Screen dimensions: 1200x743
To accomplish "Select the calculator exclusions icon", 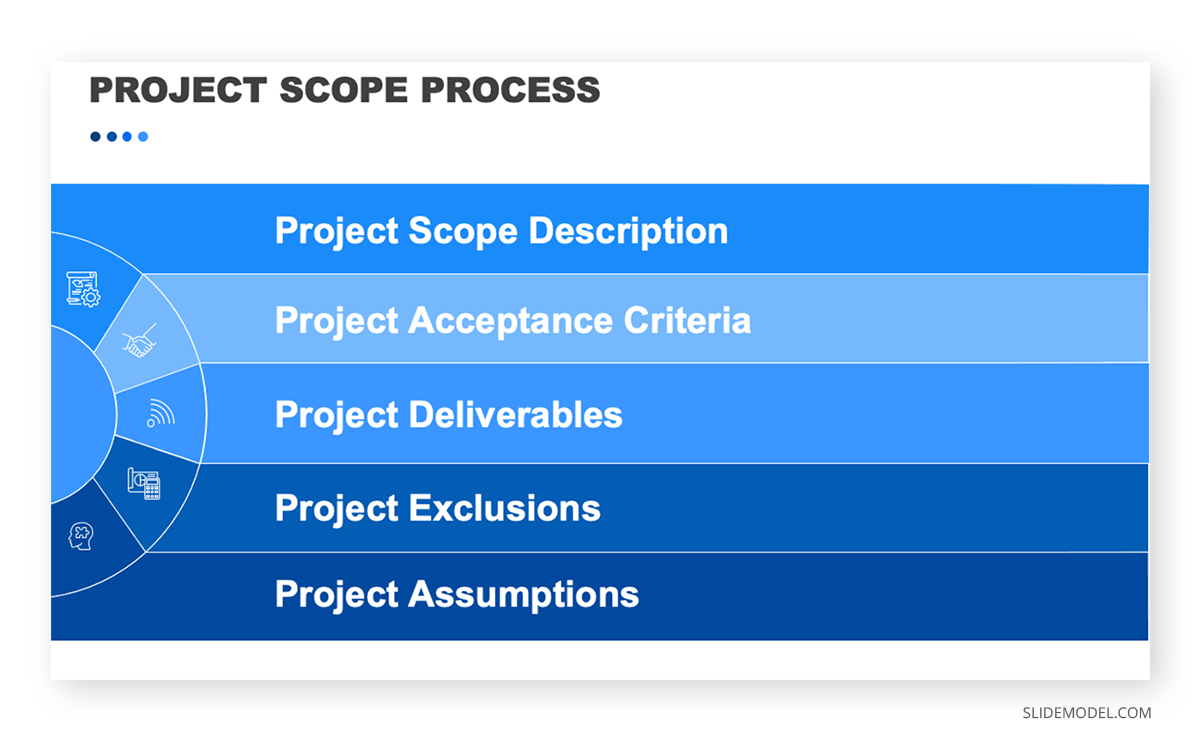I will [x=144, y=483].
